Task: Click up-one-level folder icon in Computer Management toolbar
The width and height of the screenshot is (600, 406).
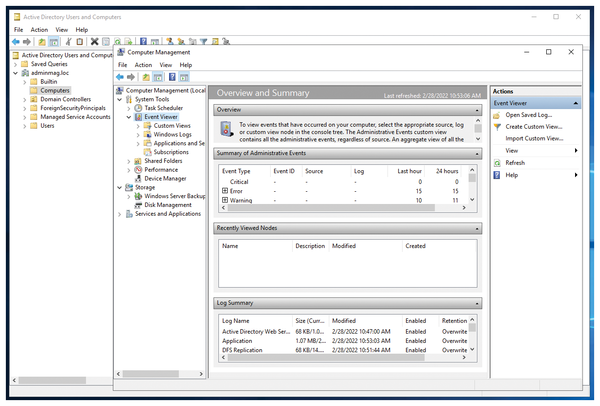Action: [x=146, y=77]
